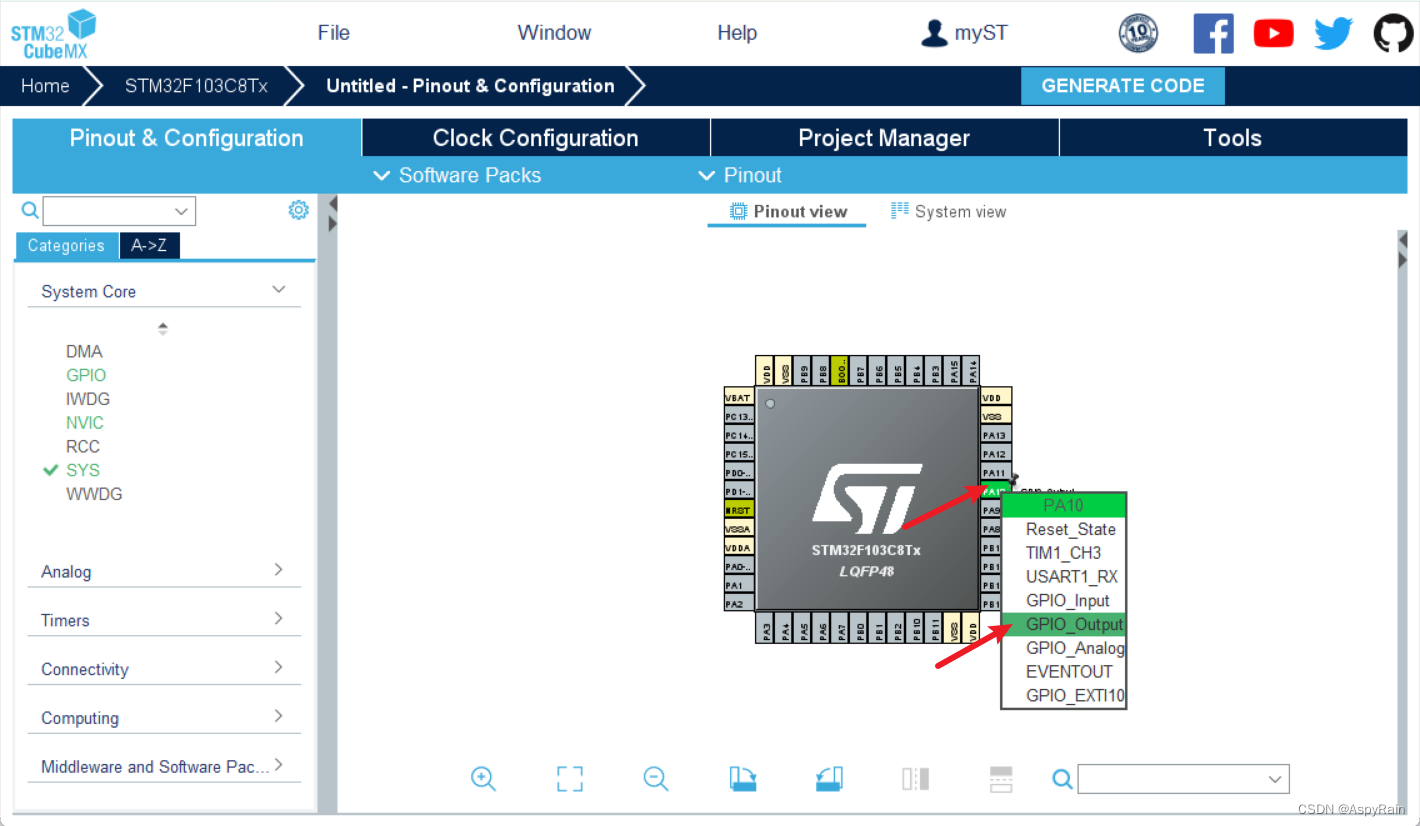
Task: Open the YouTube icon link
Action: [x=1273, y=33]
